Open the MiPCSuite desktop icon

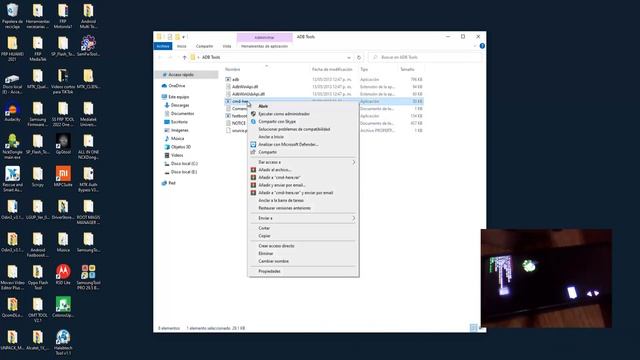pyautogui.click(x=63, y=176)
